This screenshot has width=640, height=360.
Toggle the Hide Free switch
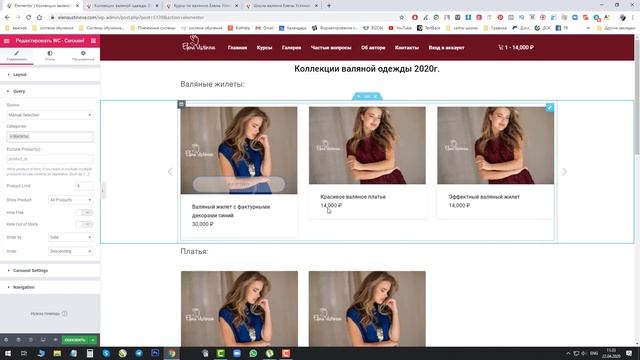click(x=84, y=213)
